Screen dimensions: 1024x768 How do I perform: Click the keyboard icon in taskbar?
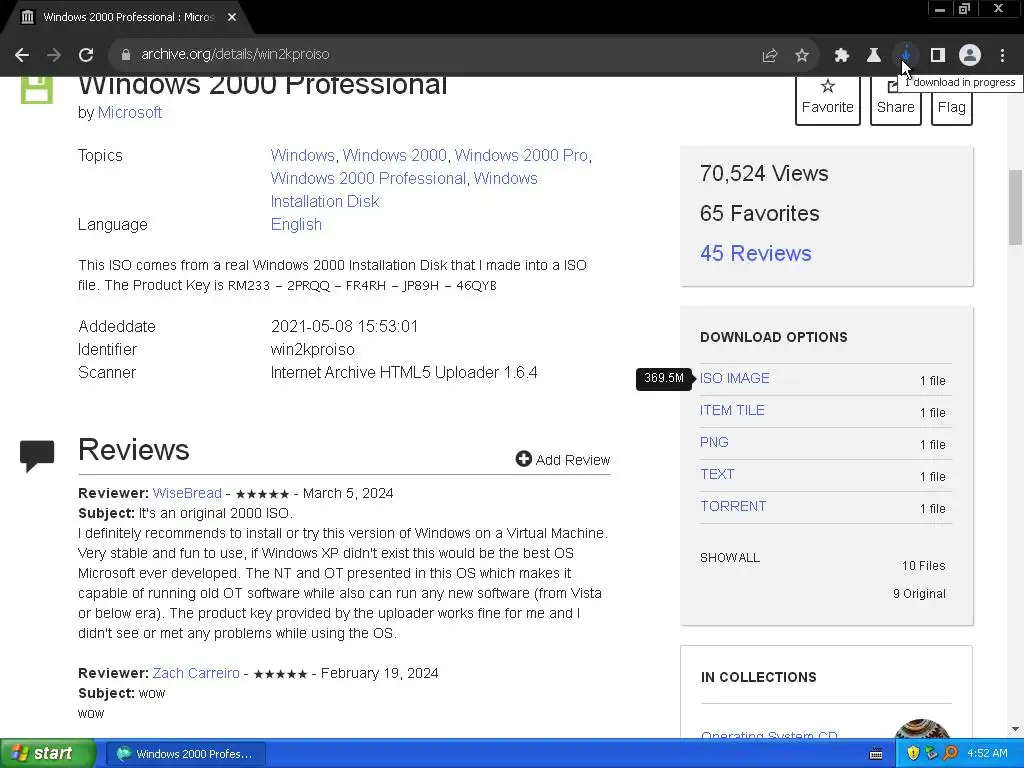point(876,754)
